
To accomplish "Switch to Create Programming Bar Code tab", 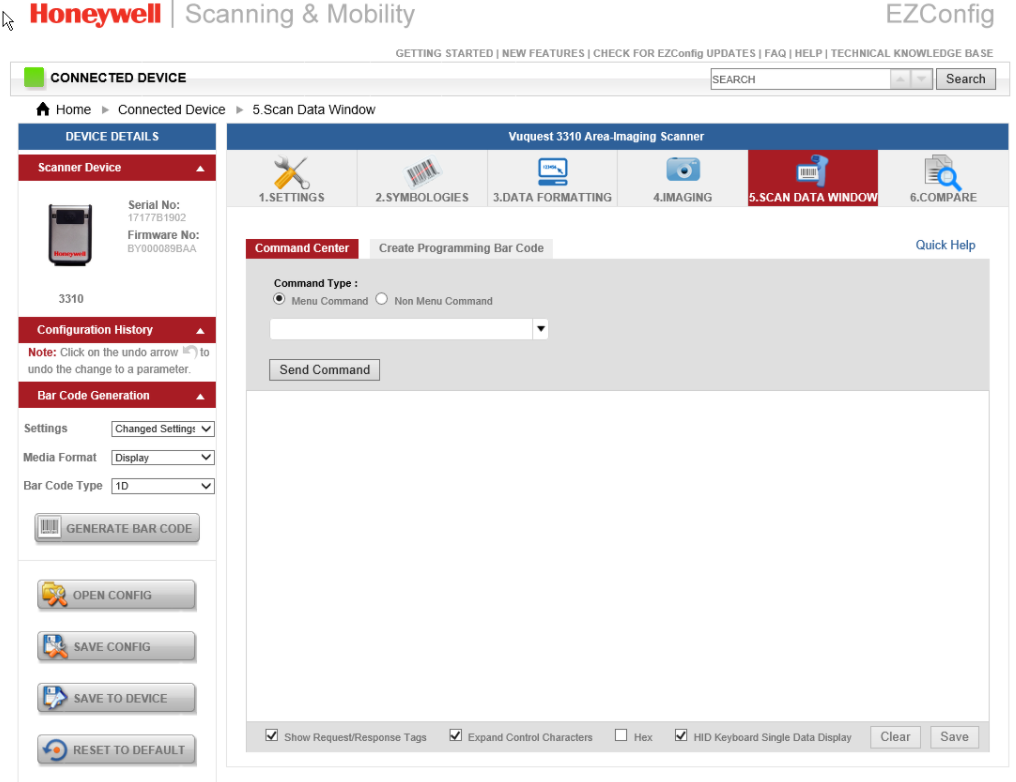I will click(461, 248).
